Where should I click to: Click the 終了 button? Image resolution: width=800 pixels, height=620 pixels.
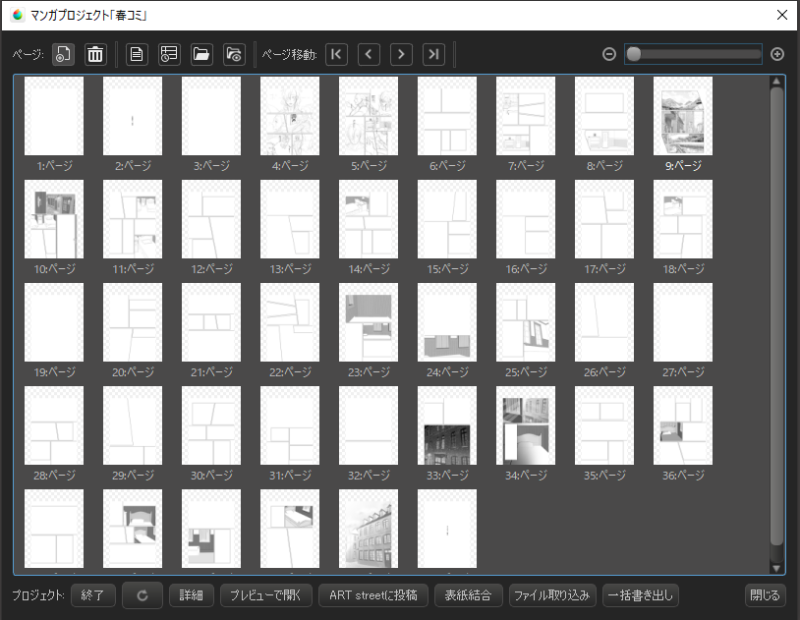pos(93,596)
